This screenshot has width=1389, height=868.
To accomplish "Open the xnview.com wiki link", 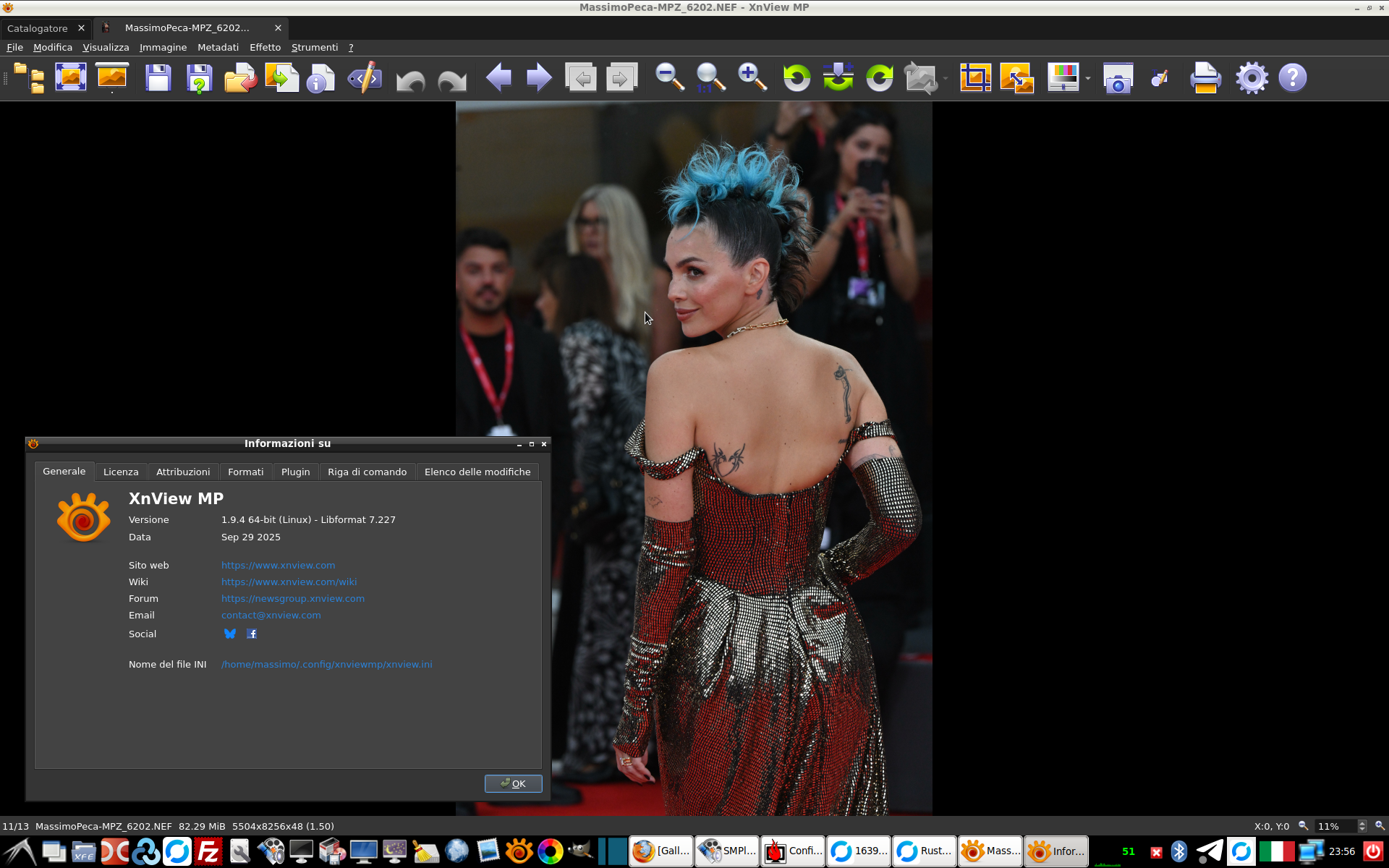I will 289,582.
